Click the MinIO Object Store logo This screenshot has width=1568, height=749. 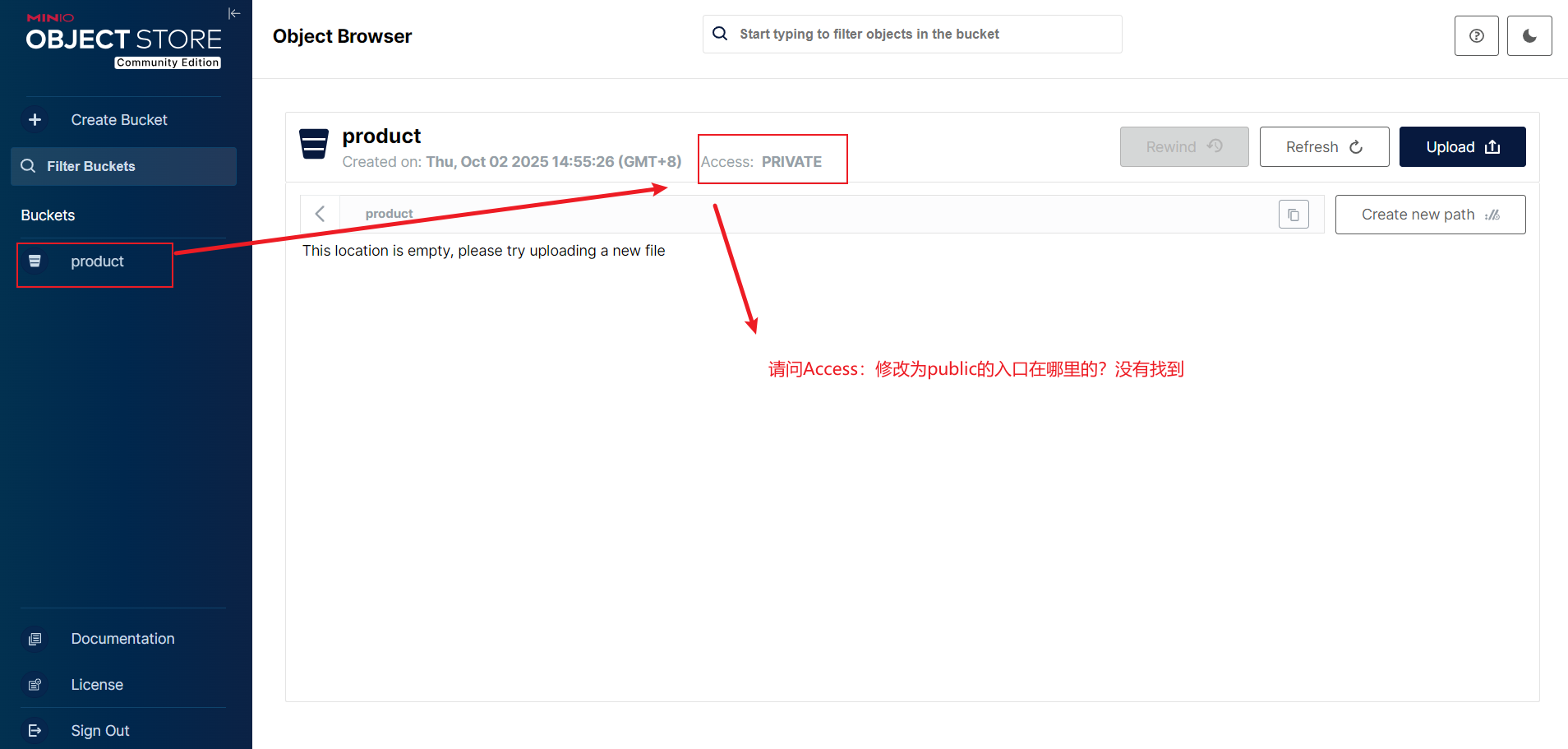(x=123, y=39)
